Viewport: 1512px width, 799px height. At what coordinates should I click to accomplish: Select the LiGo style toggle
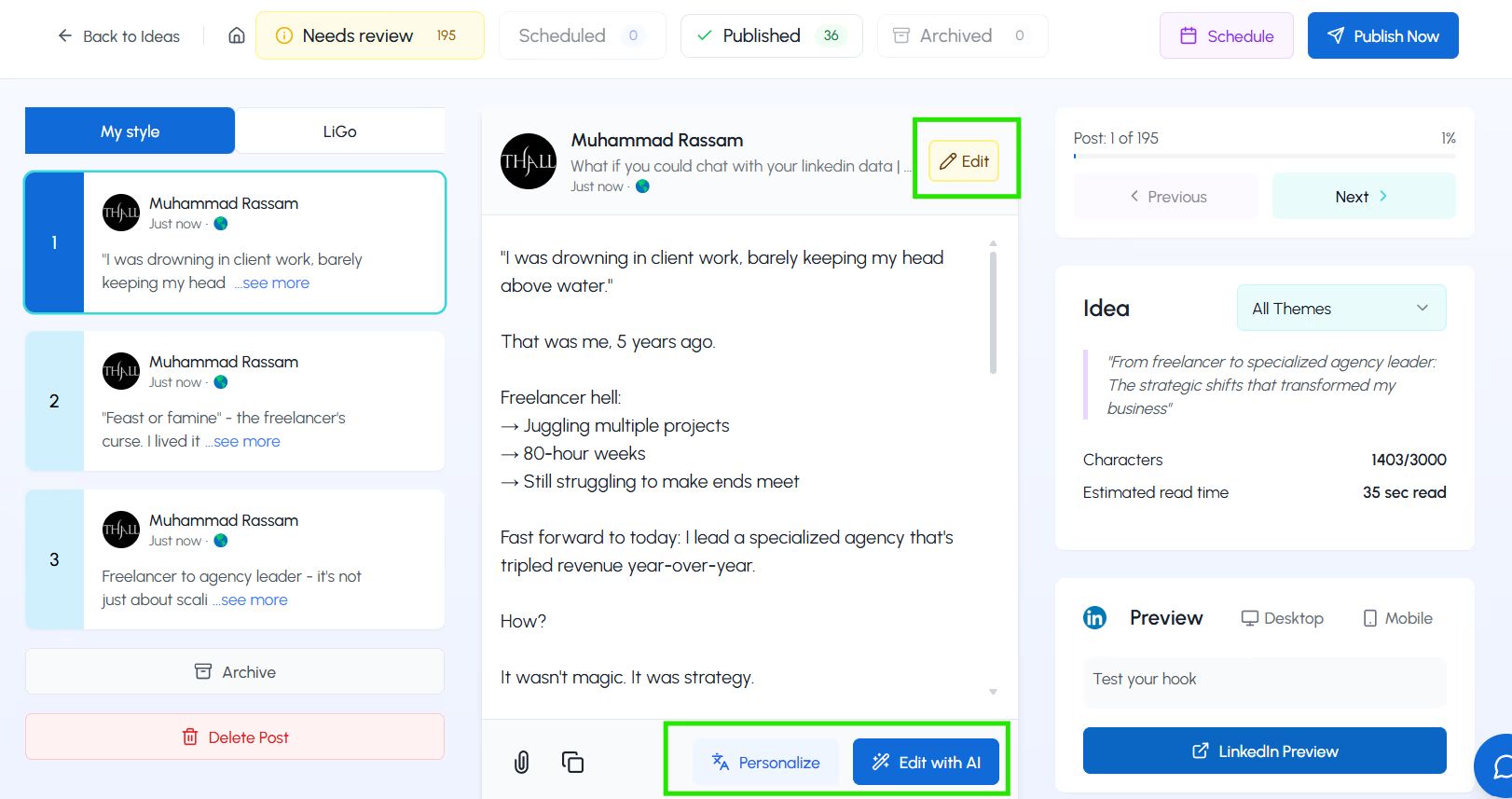[339, 131]
